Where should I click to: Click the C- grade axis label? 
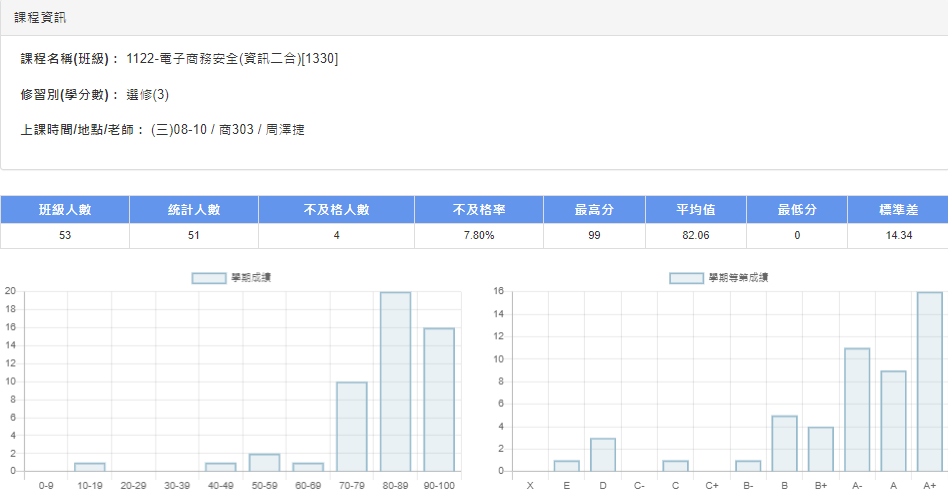pyautogui.click(x=639, y=486)
